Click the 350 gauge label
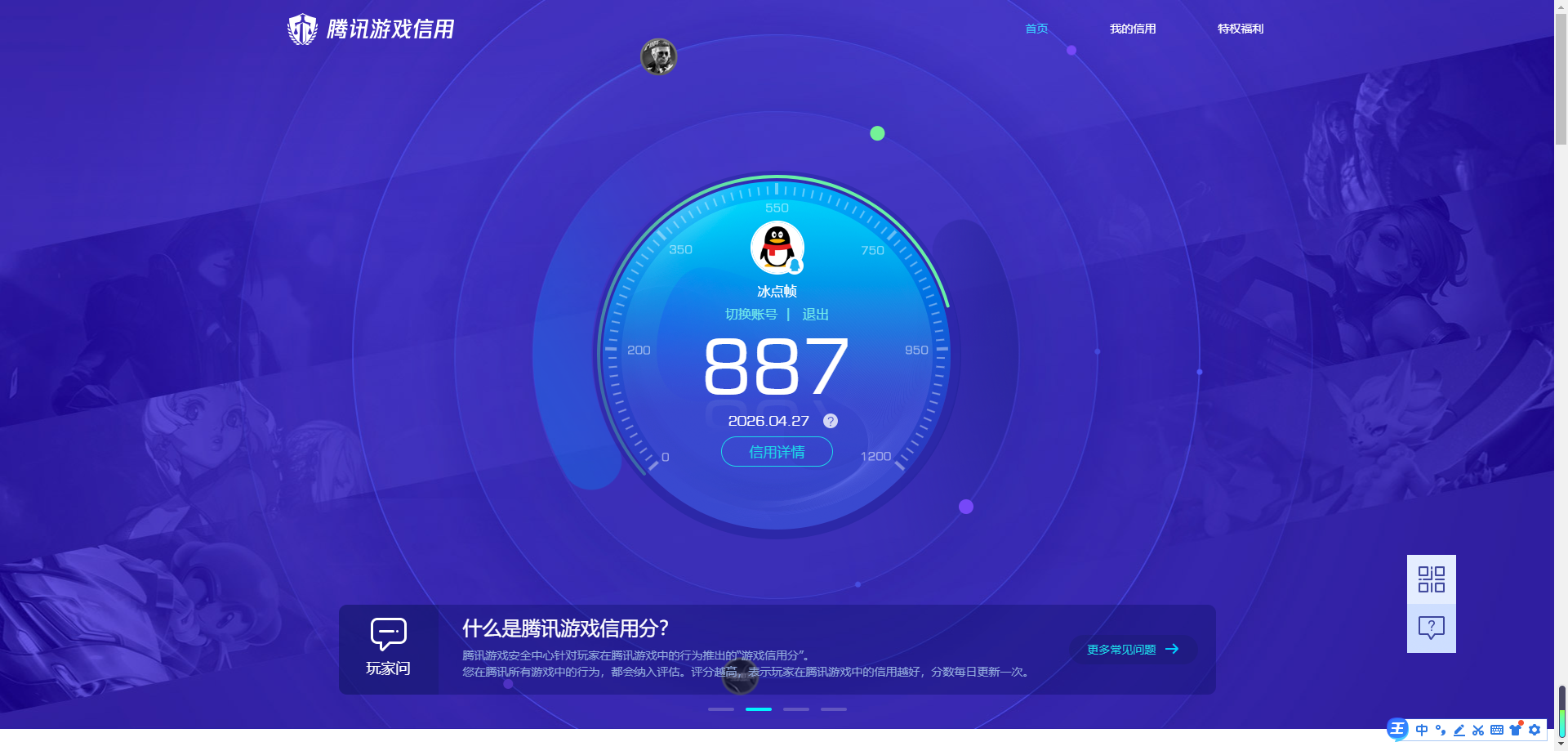 tap(680, 250)
